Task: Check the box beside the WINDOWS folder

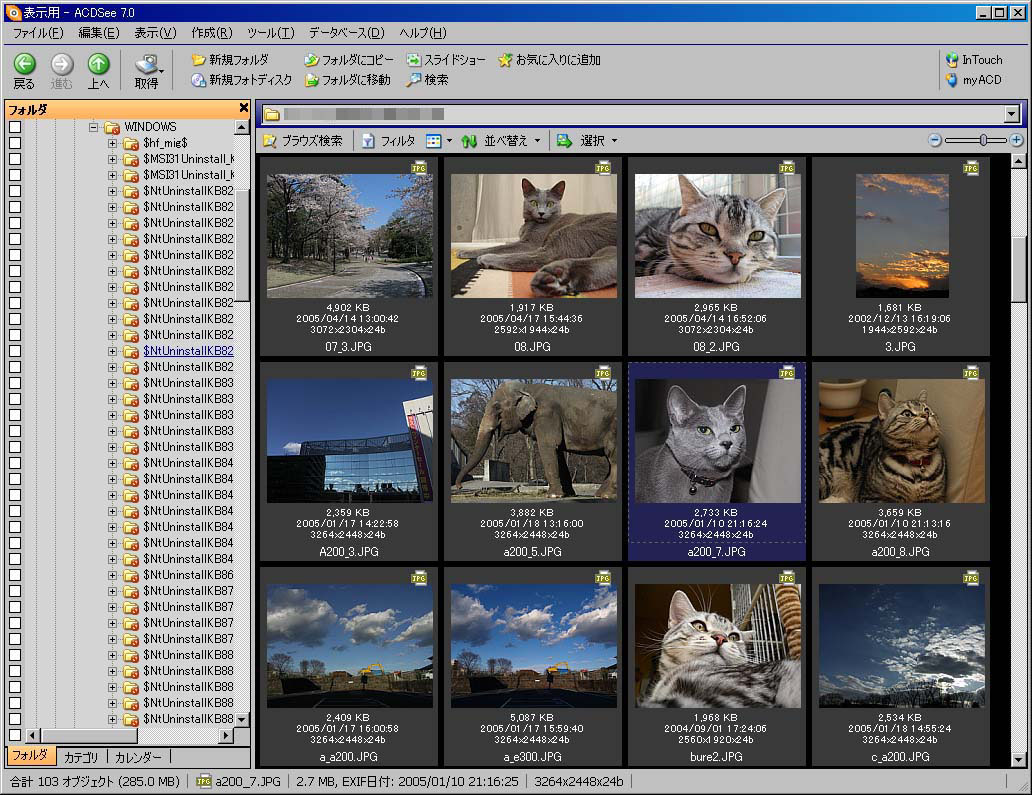Action: pyautogui.click(x=15, y=127)
